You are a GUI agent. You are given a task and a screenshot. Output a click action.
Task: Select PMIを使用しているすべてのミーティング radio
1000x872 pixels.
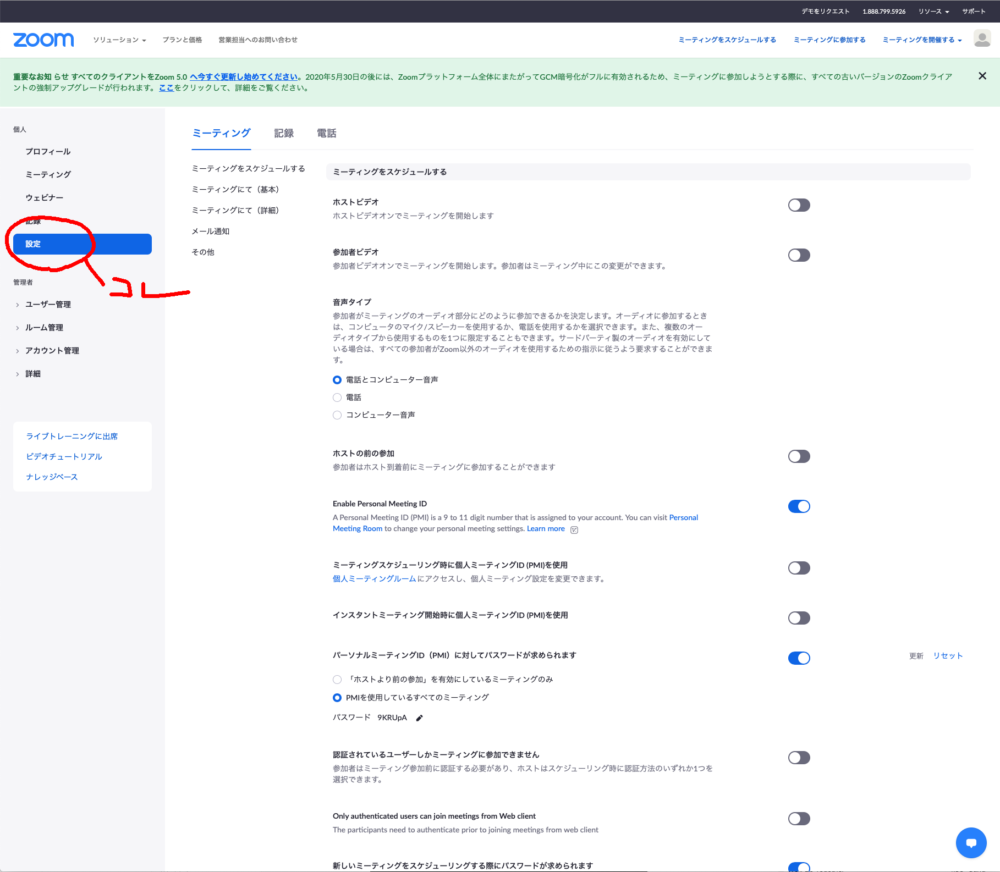337,698
